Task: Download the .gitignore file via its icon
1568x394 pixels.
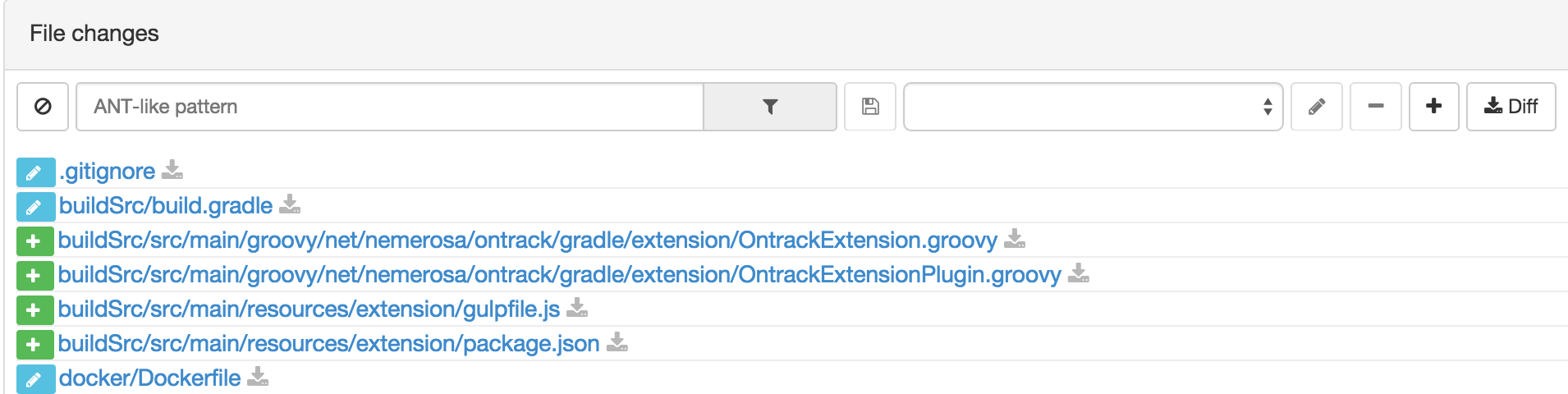Action: (x=172, y=171)
